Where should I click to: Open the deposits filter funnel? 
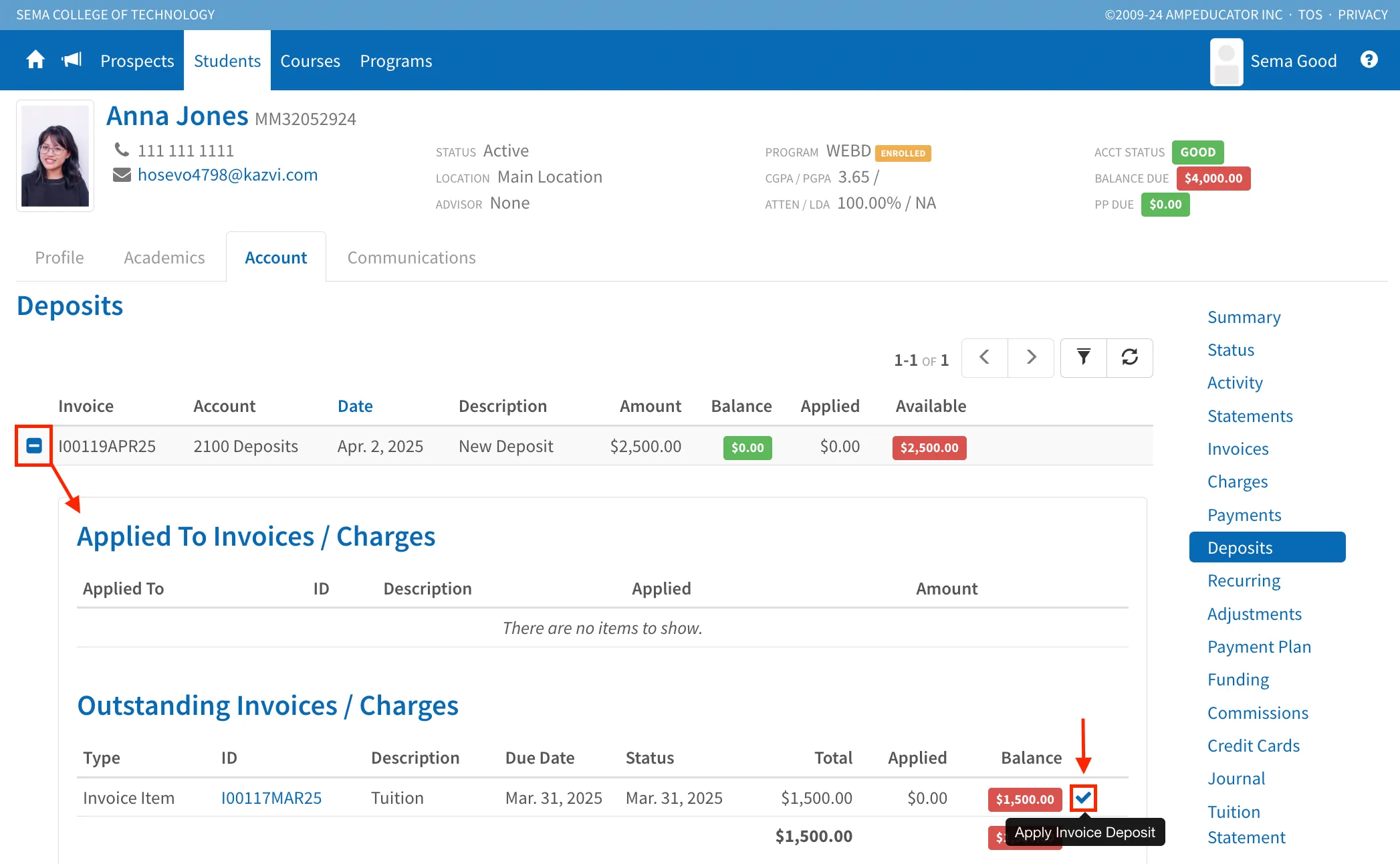[1083, 358]
